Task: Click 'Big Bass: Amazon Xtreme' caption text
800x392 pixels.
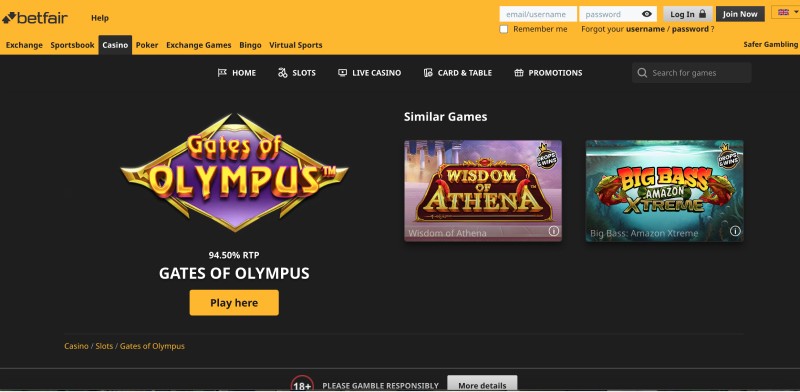Action: (644, 233)
